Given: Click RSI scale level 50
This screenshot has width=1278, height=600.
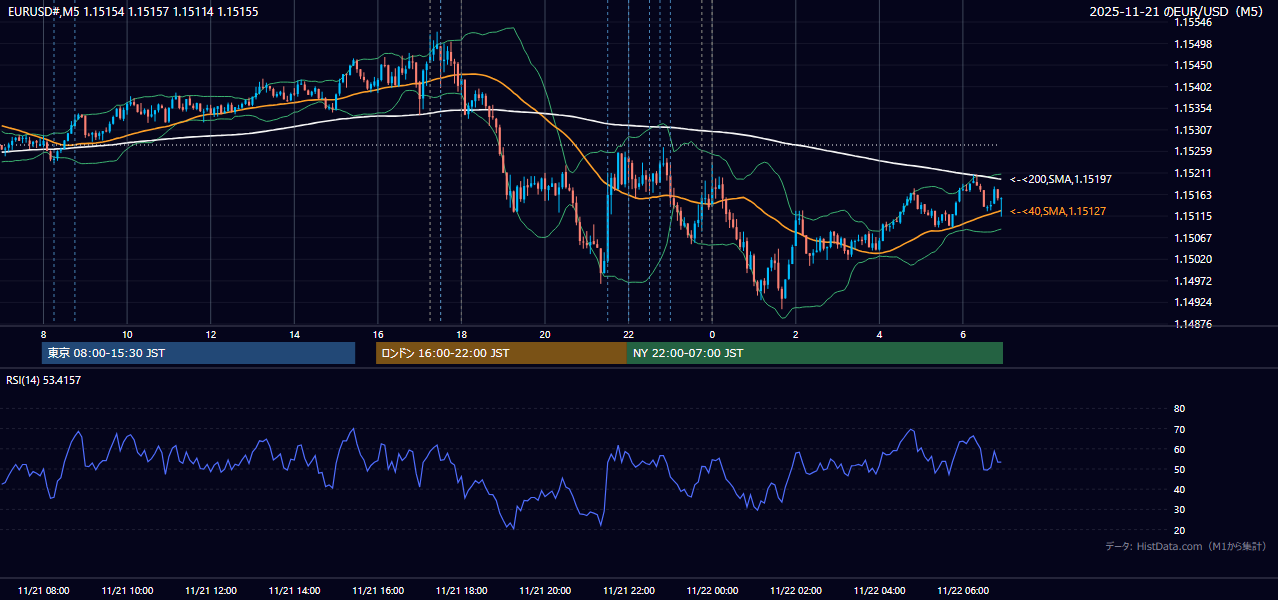Looking at the screenshot, I should click(x=1179, y=469).
